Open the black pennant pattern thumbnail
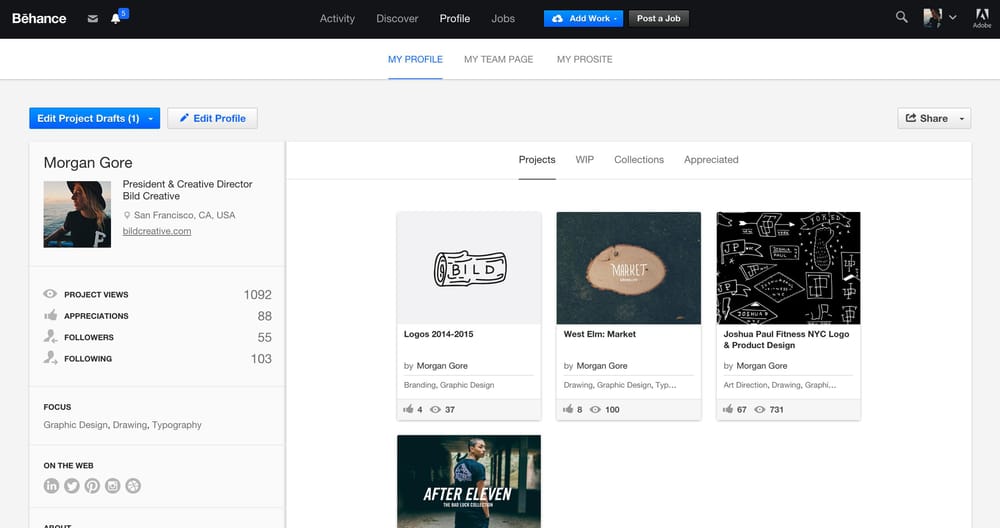Screen dimensions: 1000x528 [788, 268]
